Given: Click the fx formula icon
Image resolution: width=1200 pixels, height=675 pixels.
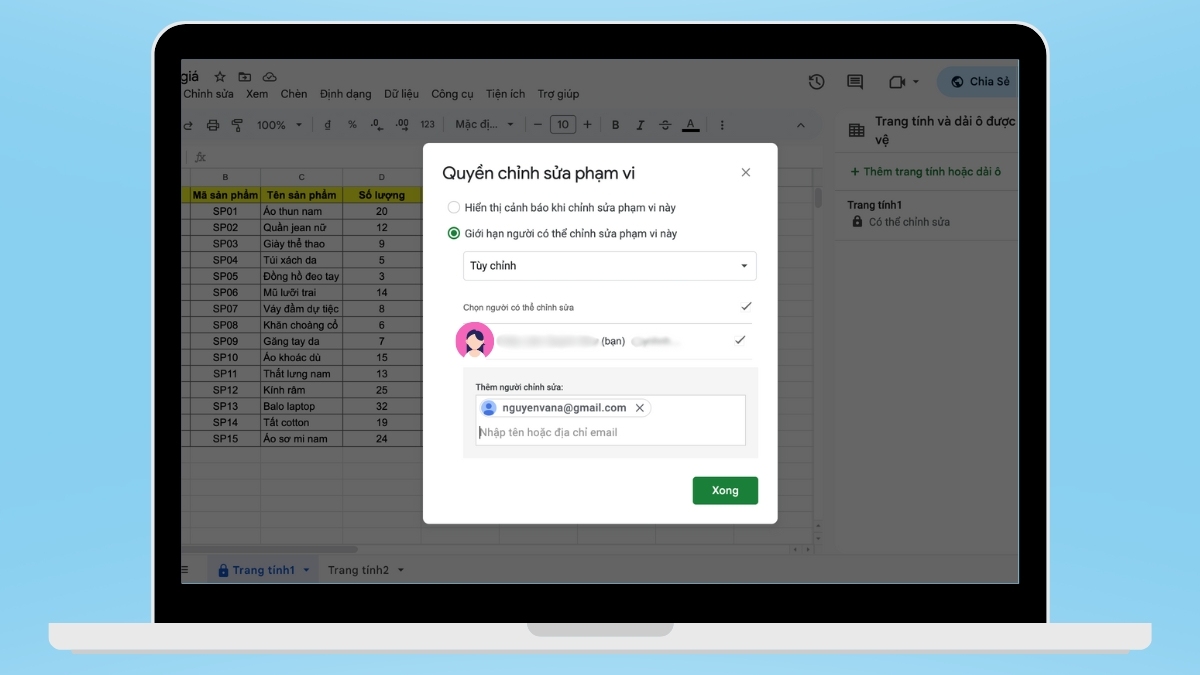Looking at the screenshot, I should point(200,157).
